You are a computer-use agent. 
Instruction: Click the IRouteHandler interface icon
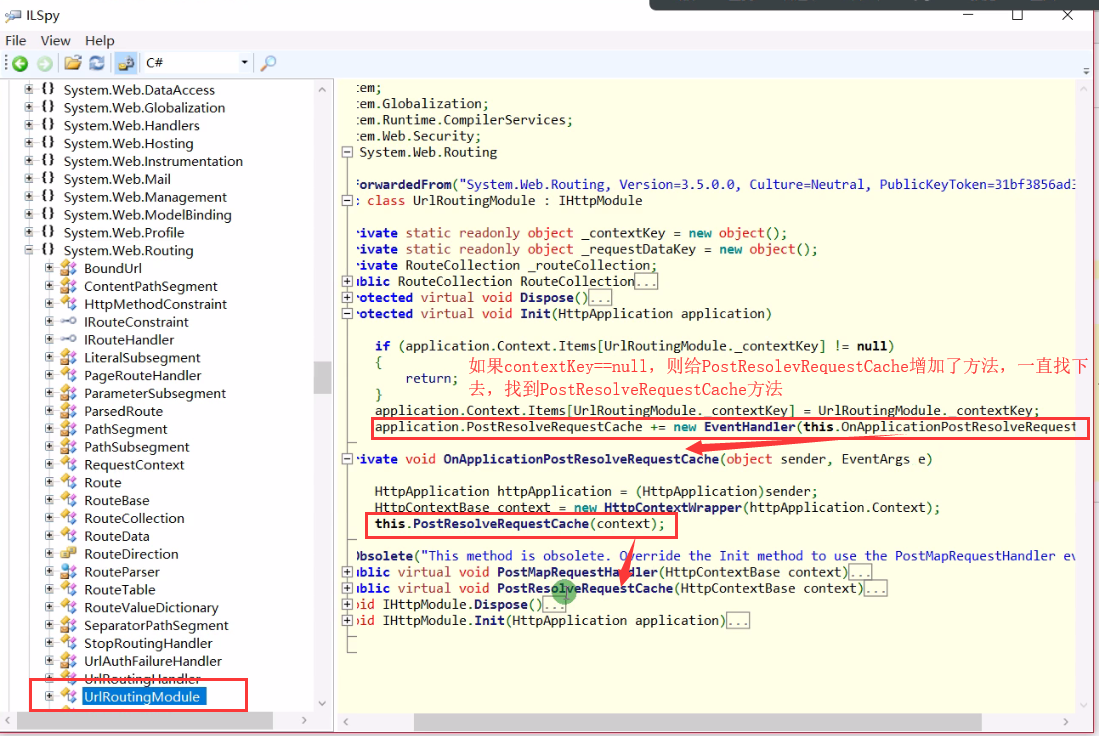pyautogui.click(x=69, y=339)
